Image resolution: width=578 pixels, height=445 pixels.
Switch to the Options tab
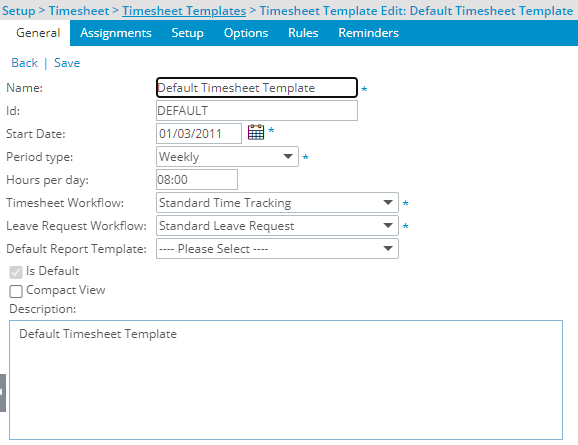(x=246, y=33)
